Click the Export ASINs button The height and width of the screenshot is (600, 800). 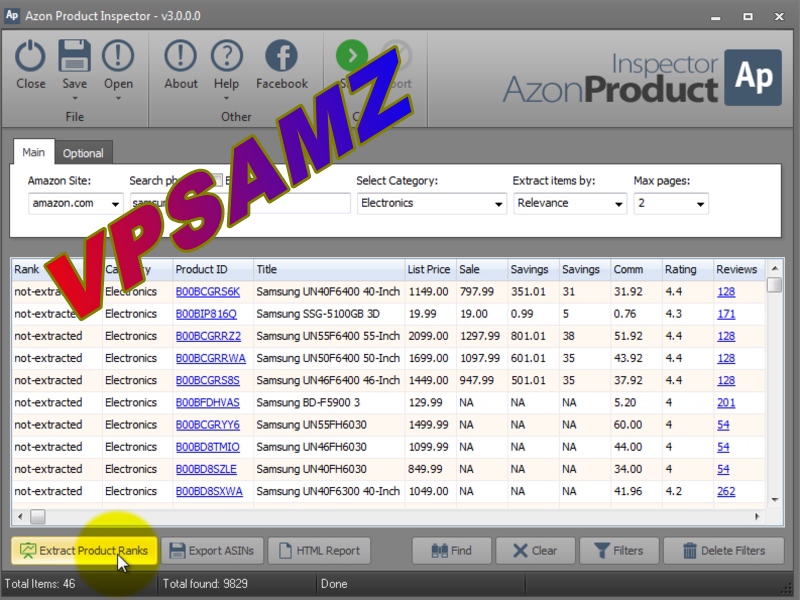tap(212, 551)
